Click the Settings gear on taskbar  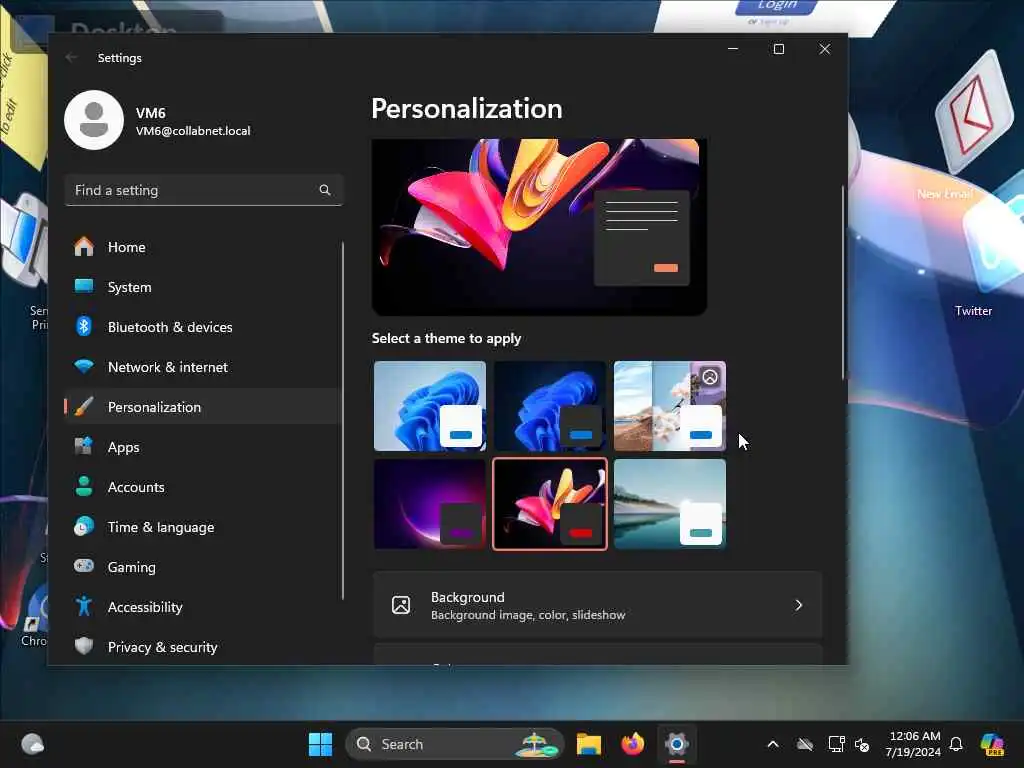click(x=677, y=744)
